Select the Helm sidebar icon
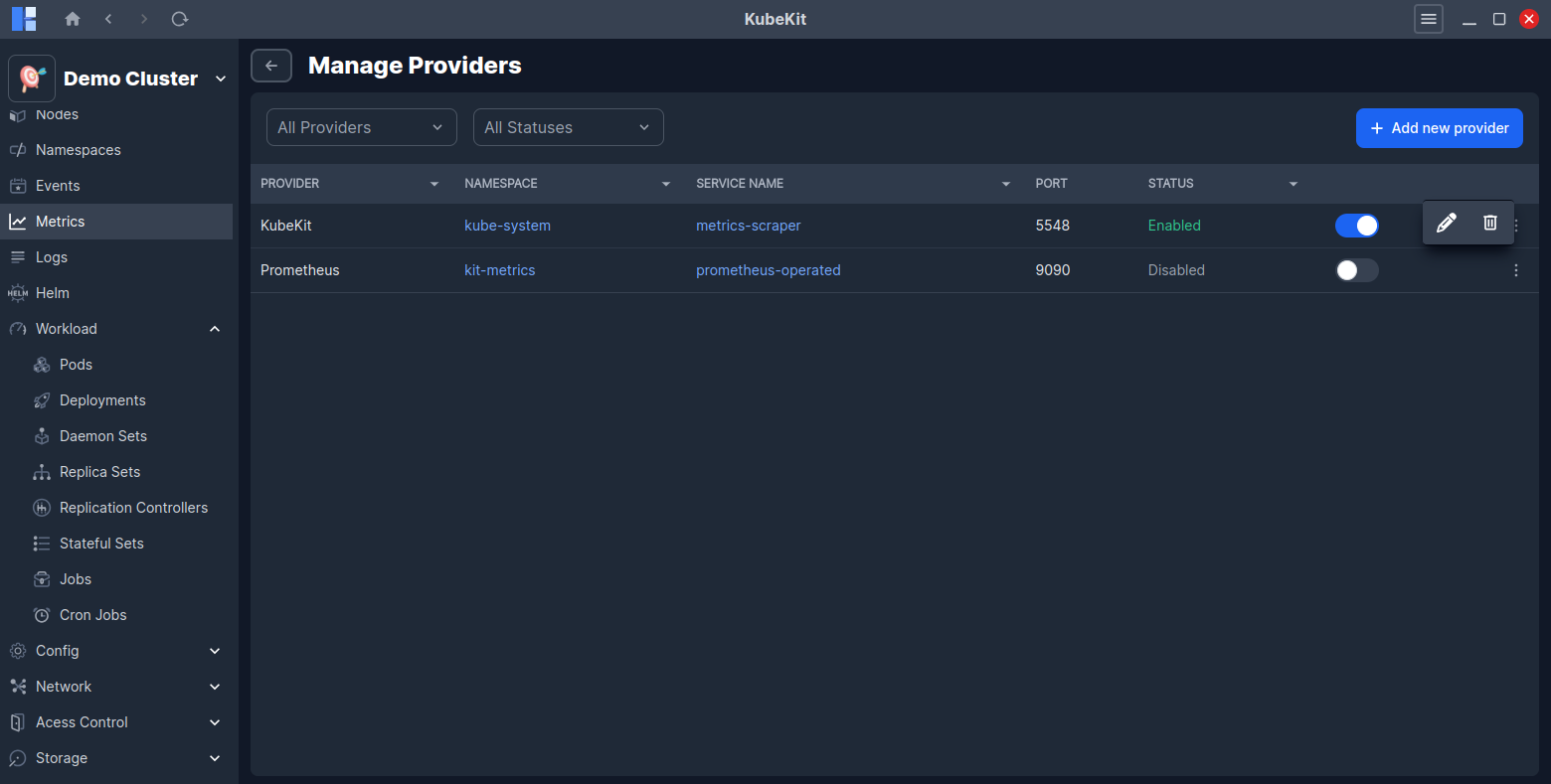 (x=18, y=292)
